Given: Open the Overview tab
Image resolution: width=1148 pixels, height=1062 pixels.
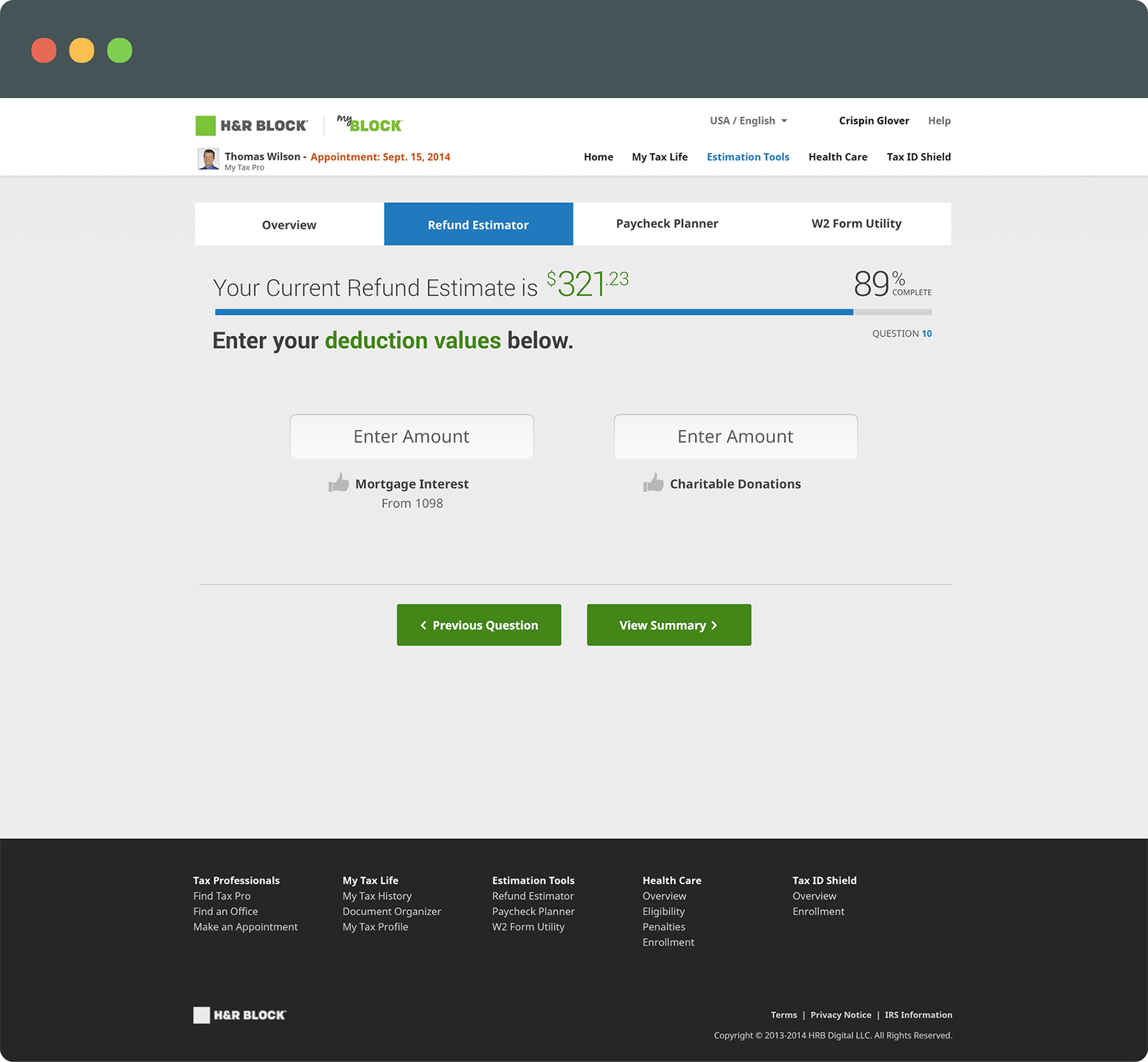Looking at the screenshot, I should [x=289, y=225].
